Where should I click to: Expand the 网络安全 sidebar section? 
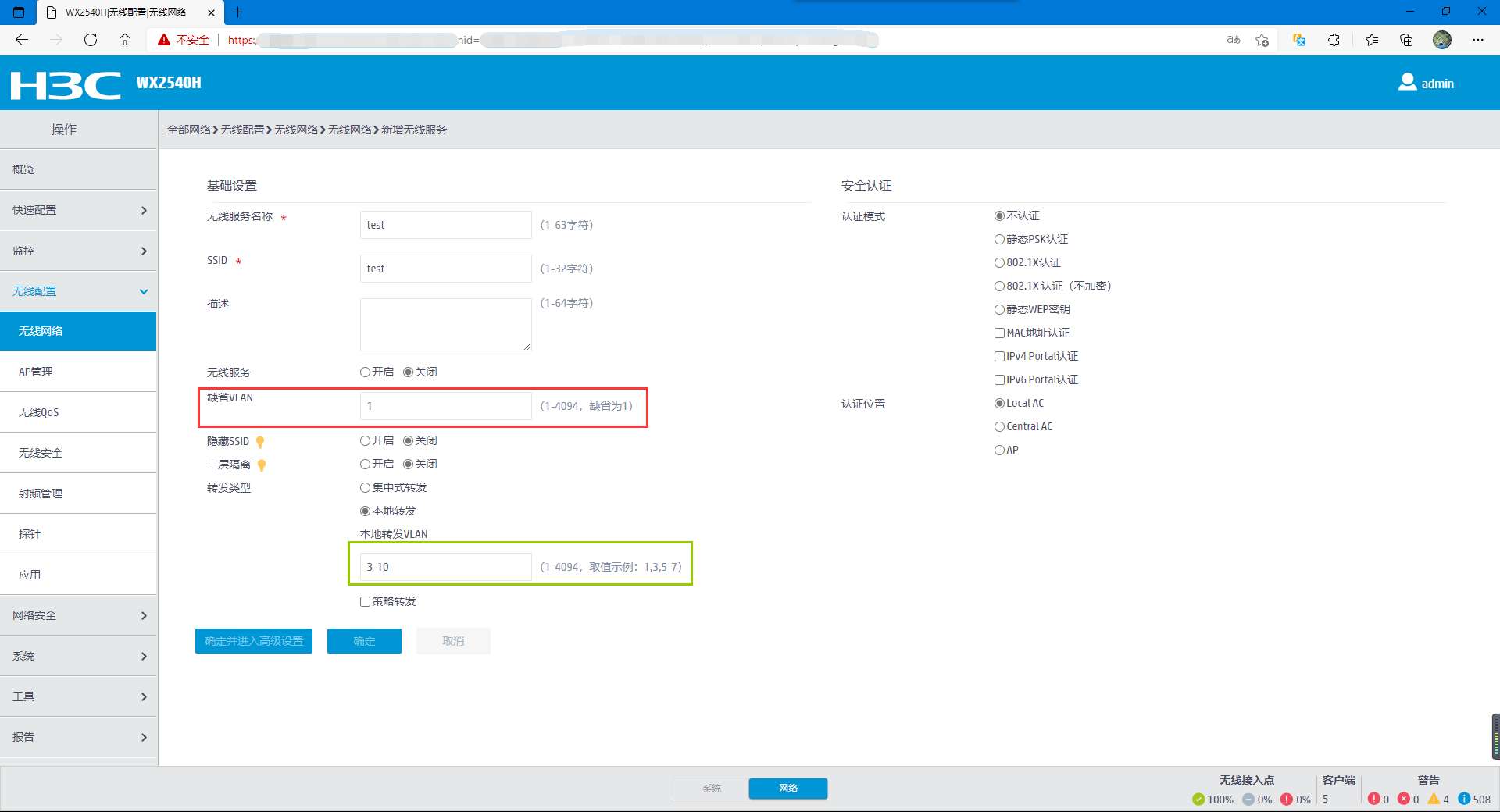point(78,615)
